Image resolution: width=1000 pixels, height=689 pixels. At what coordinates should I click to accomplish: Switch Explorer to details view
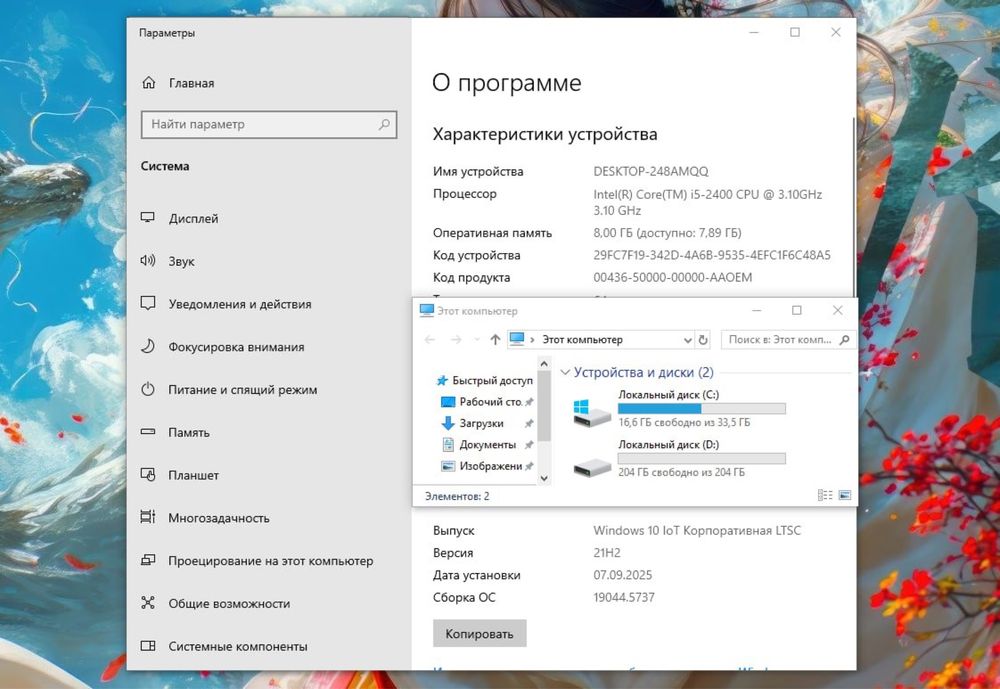coord(825,495)
